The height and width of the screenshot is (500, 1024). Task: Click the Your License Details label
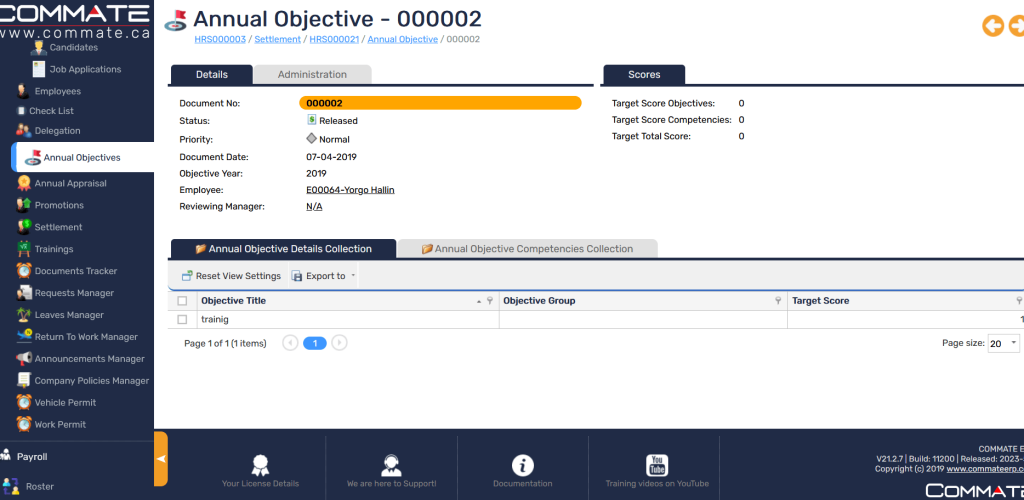[260, 484]
